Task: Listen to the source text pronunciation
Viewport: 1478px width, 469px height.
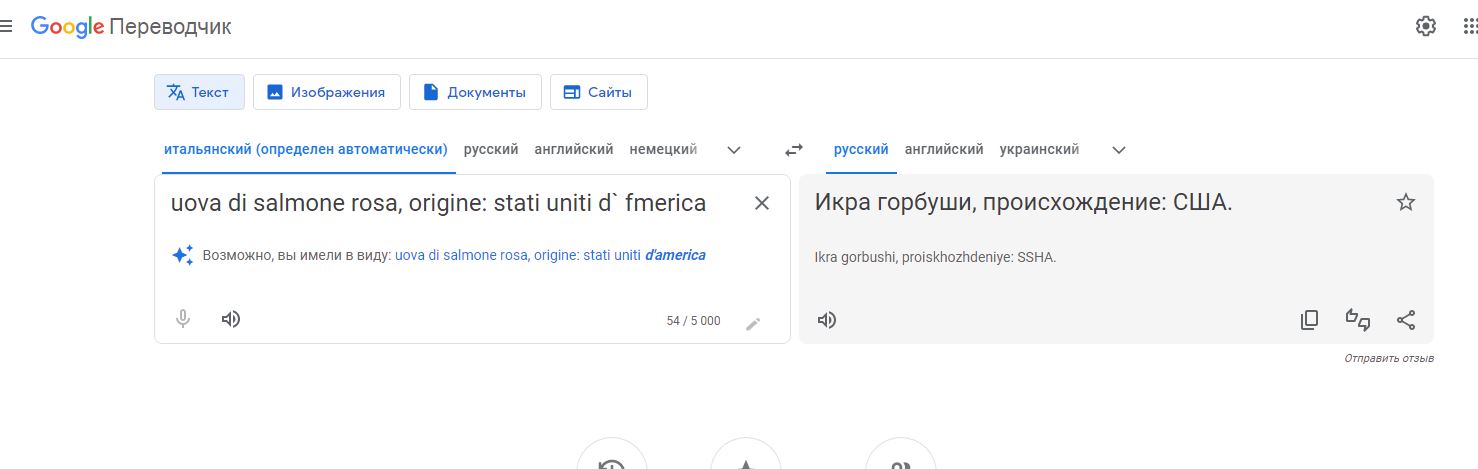Action: click(x=231, y=319)
